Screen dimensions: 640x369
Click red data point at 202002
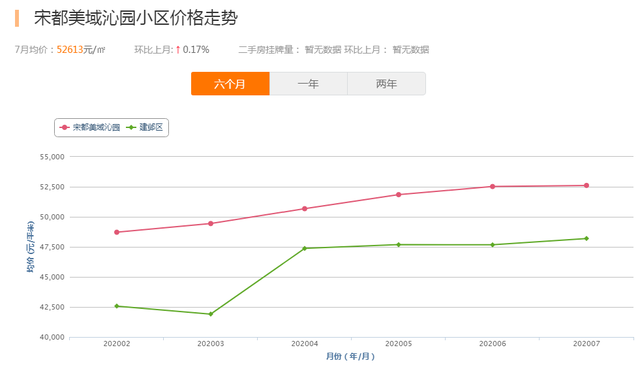tap(117, 232)
